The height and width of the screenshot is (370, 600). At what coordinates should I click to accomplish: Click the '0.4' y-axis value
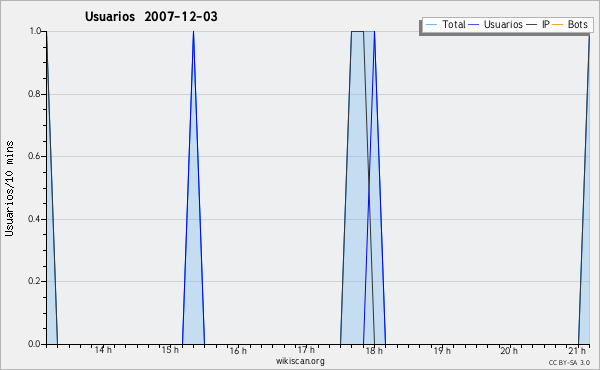coord(34,219)
